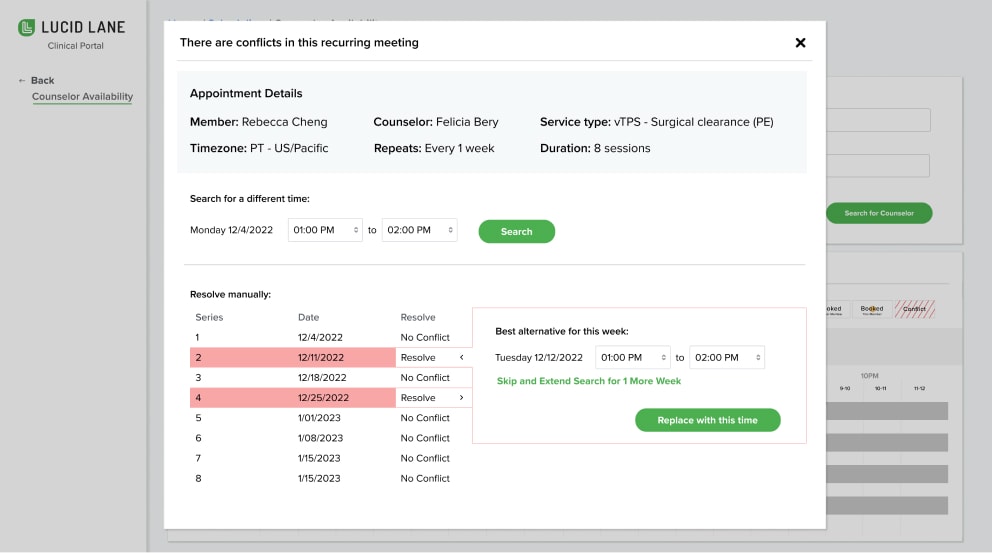Close the recurring meeting conflicts dialog
This screenshot has height=553, width=992.
tap(800, 43)
